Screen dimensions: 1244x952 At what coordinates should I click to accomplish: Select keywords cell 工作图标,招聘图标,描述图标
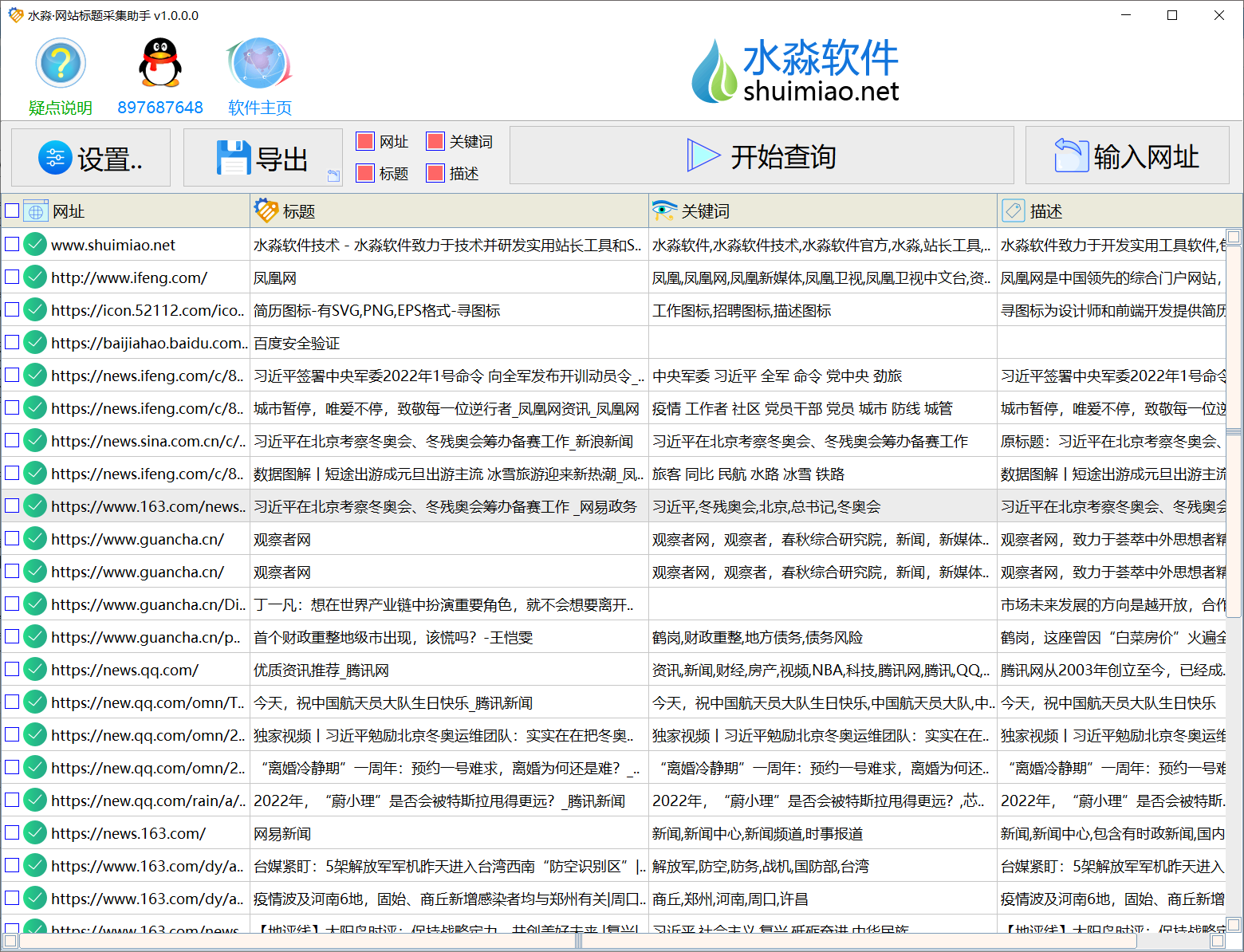(823, 310)
